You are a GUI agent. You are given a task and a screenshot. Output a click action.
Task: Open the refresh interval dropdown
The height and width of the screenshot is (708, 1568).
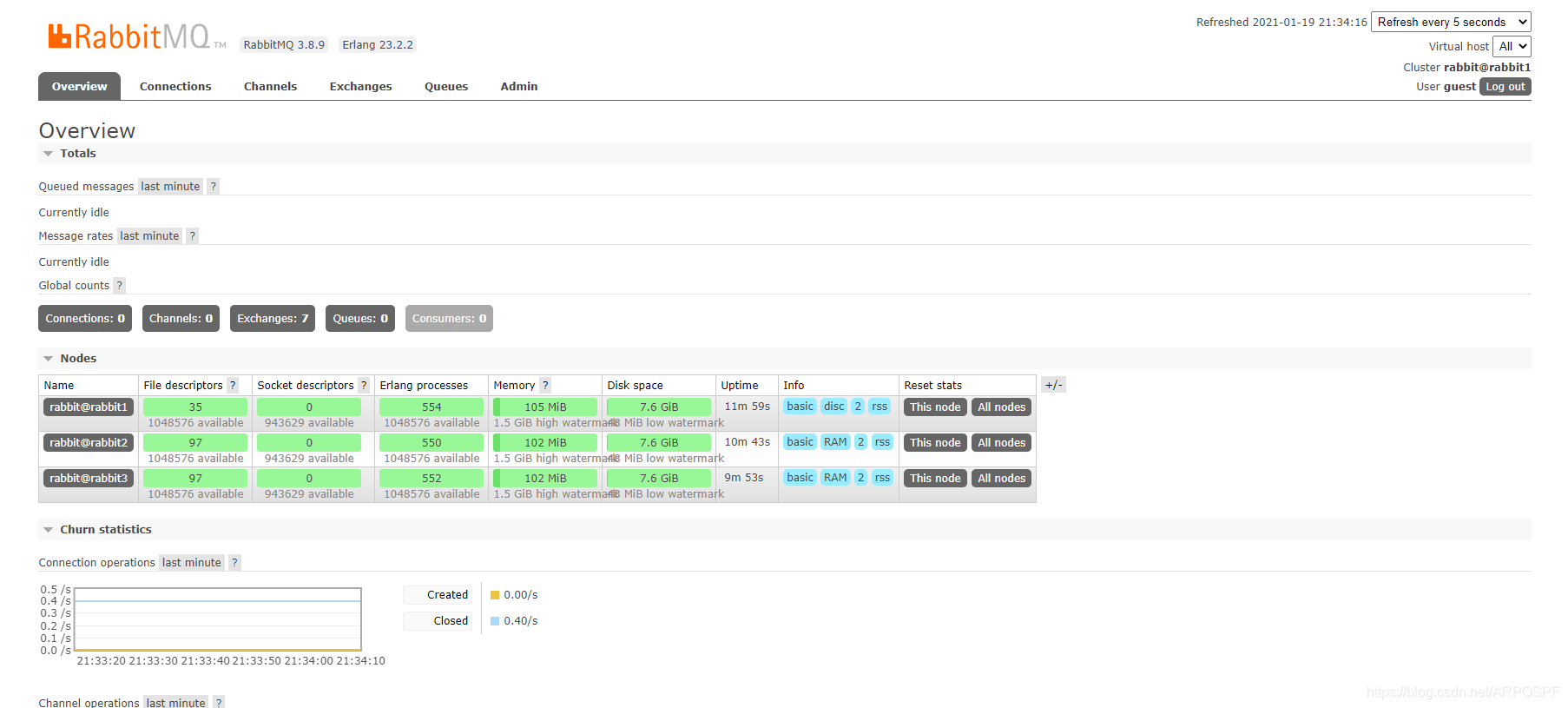point(1451,22)
